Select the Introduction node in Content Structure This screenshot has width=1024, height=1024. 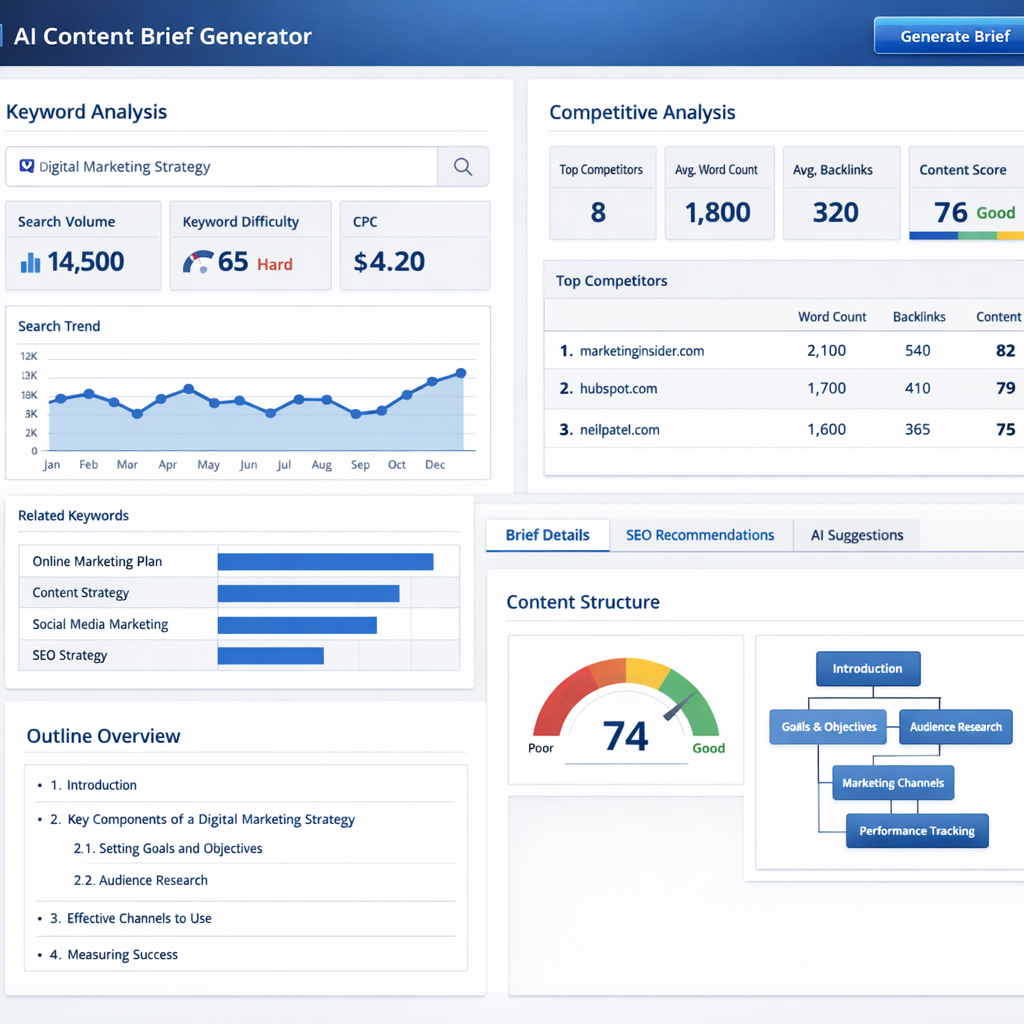867,668
